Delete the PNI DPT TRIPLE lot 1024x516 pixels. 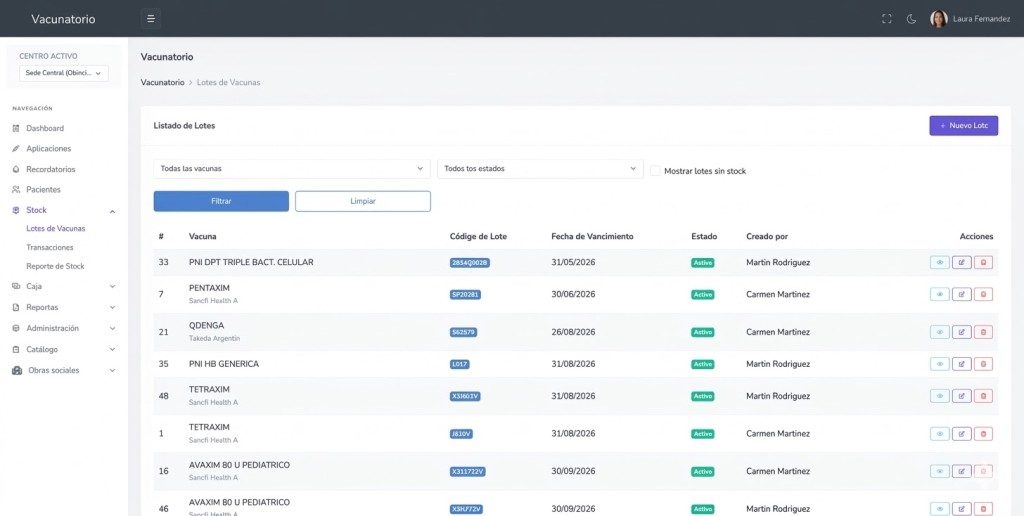pos(983,262)
